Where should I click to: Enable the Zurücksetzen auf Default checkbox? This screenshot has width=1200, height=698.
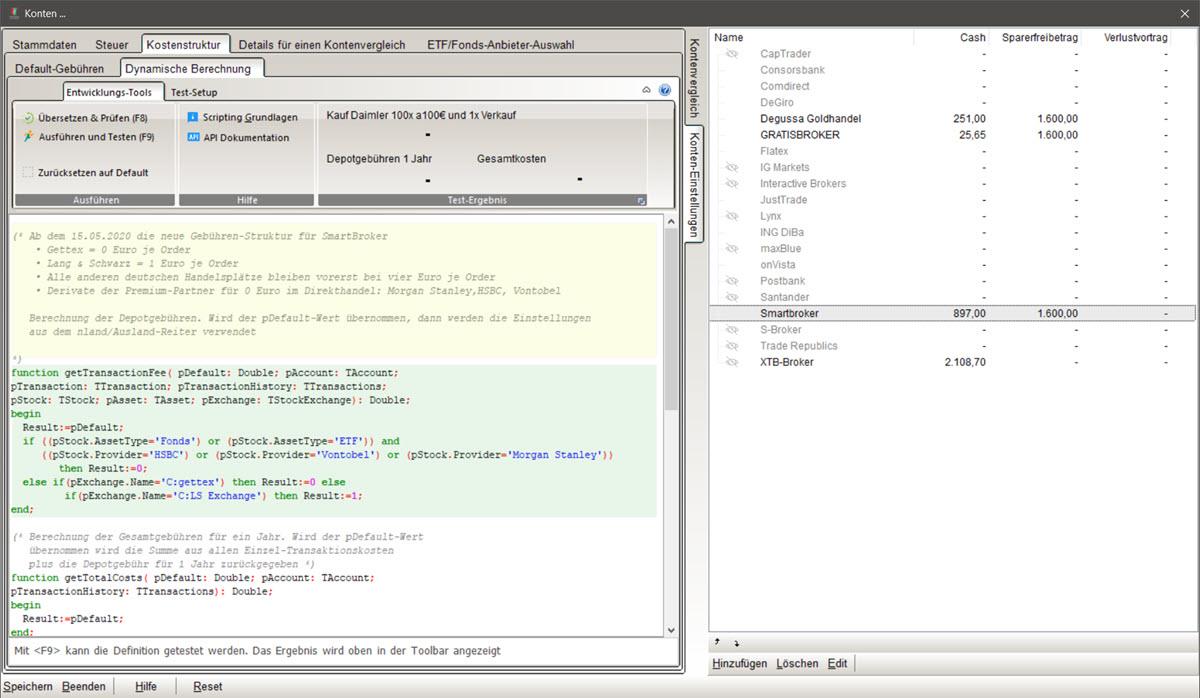tap(28, 172)
